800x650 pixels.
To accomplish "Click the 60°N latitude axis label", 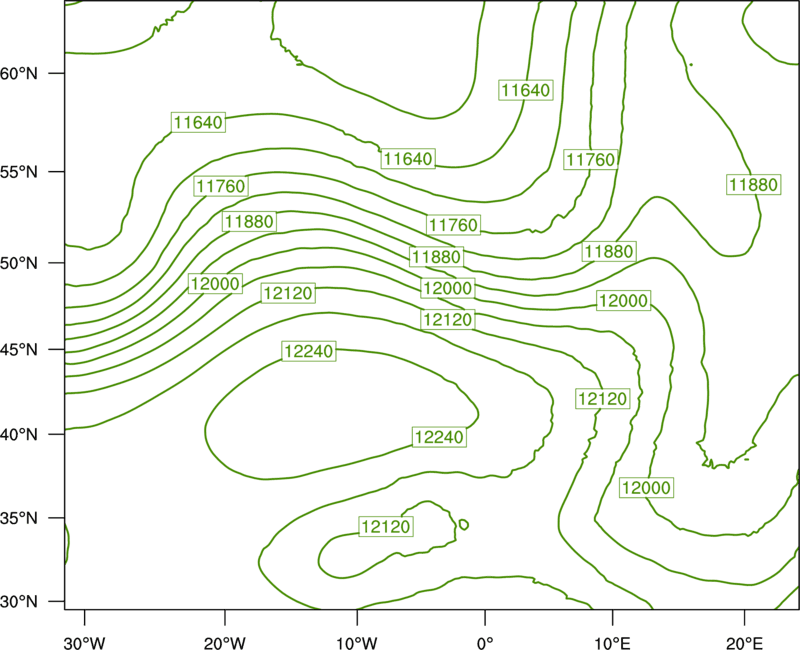I will (x=19, y=73).
